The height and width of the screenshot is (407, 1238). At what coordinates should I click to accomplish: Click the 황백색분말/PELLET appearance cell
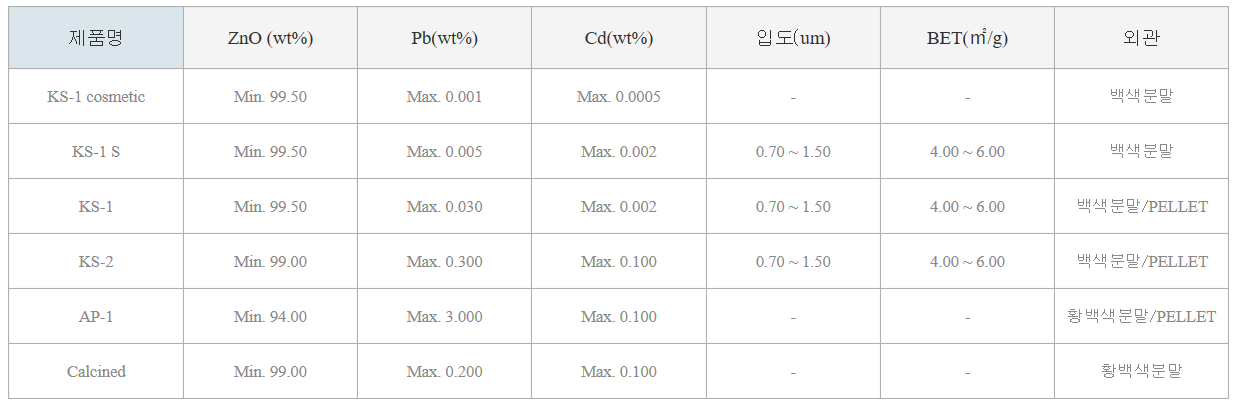1141,317
